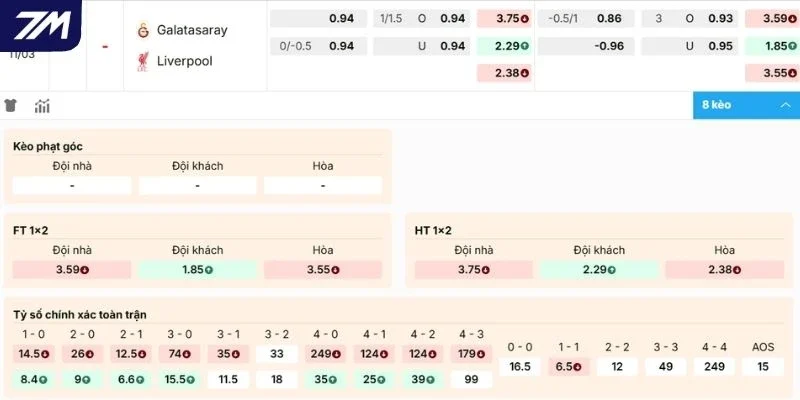Click the '4 - 3' score label
Viewport: 800px width, 400px height.
coord(471,335)
